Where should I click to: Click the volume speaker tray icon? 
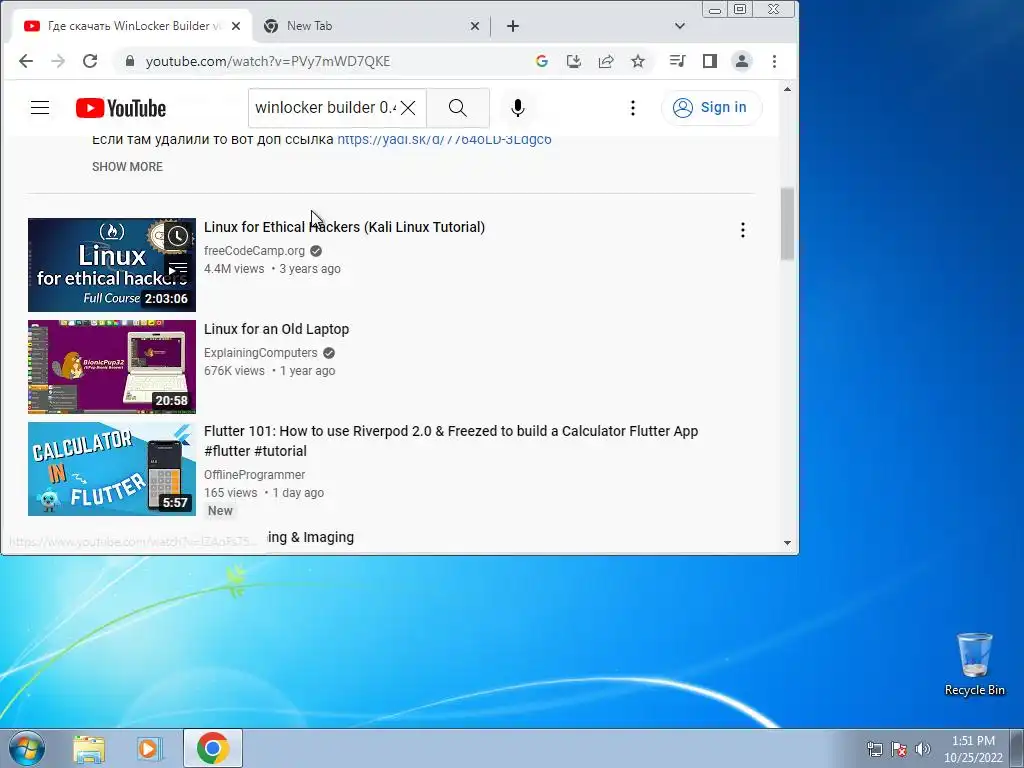tap(923, 749)
